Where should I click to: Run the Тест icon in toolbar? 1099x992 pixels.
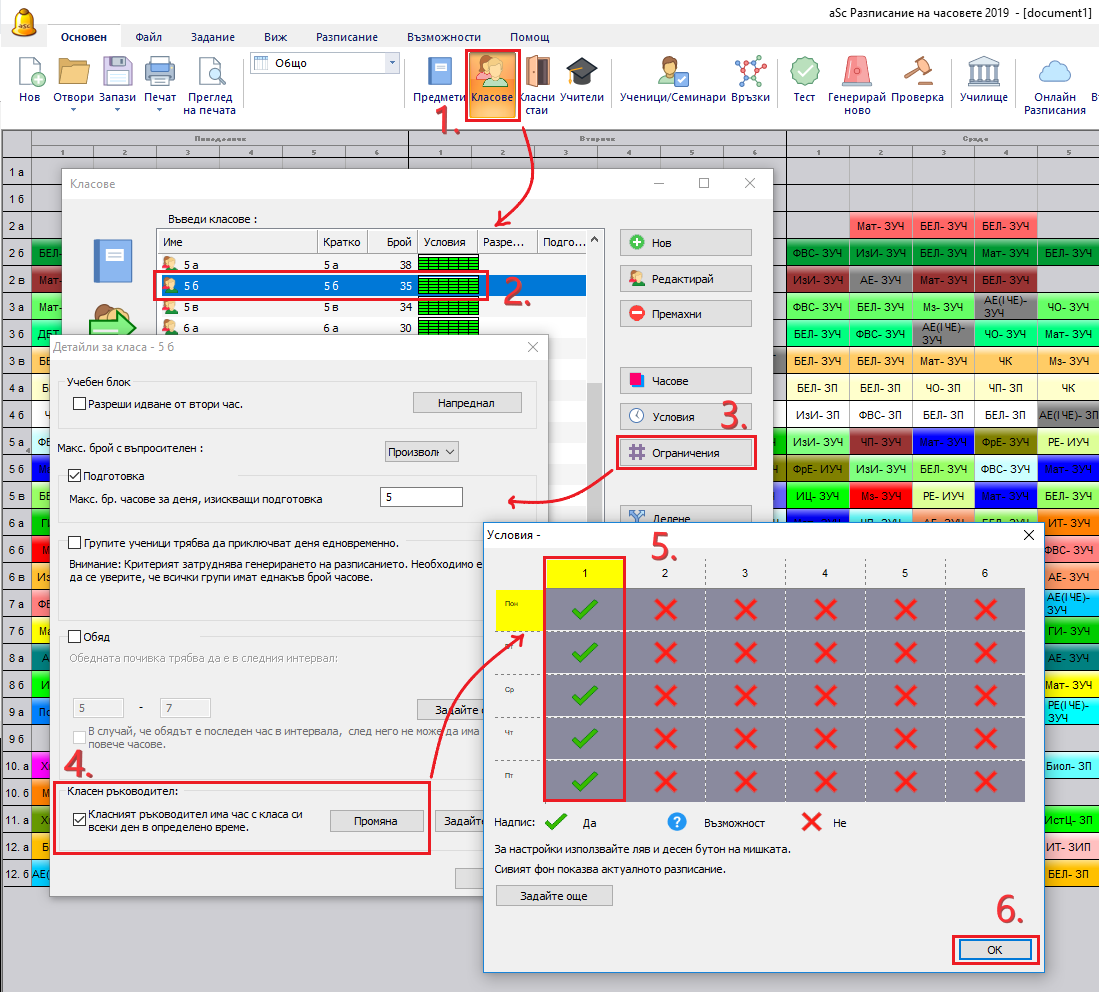click(x=804, y=78)
